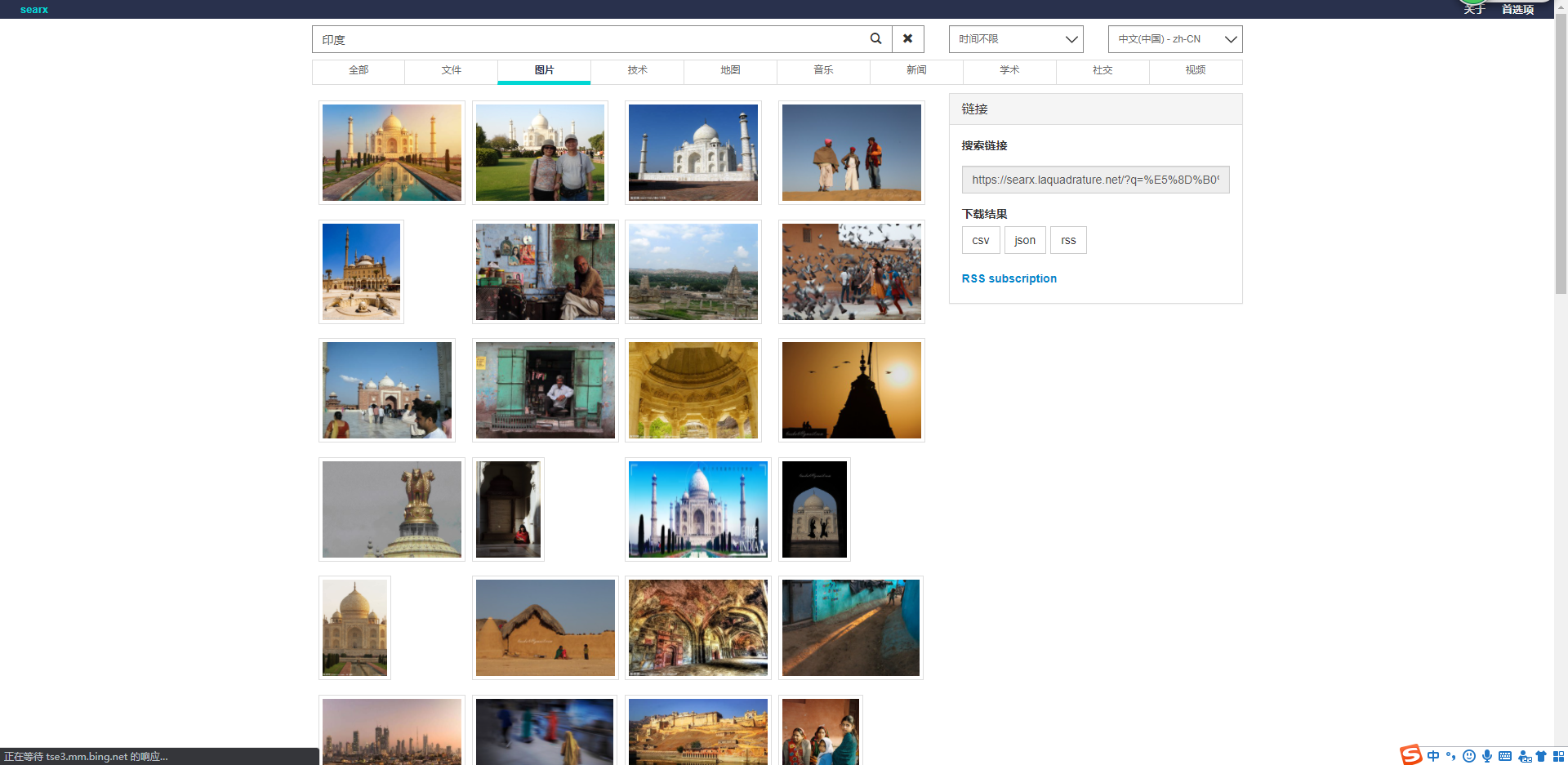Download results as rss
The height and width of the screenshot is (765, 1568).
1068,240
